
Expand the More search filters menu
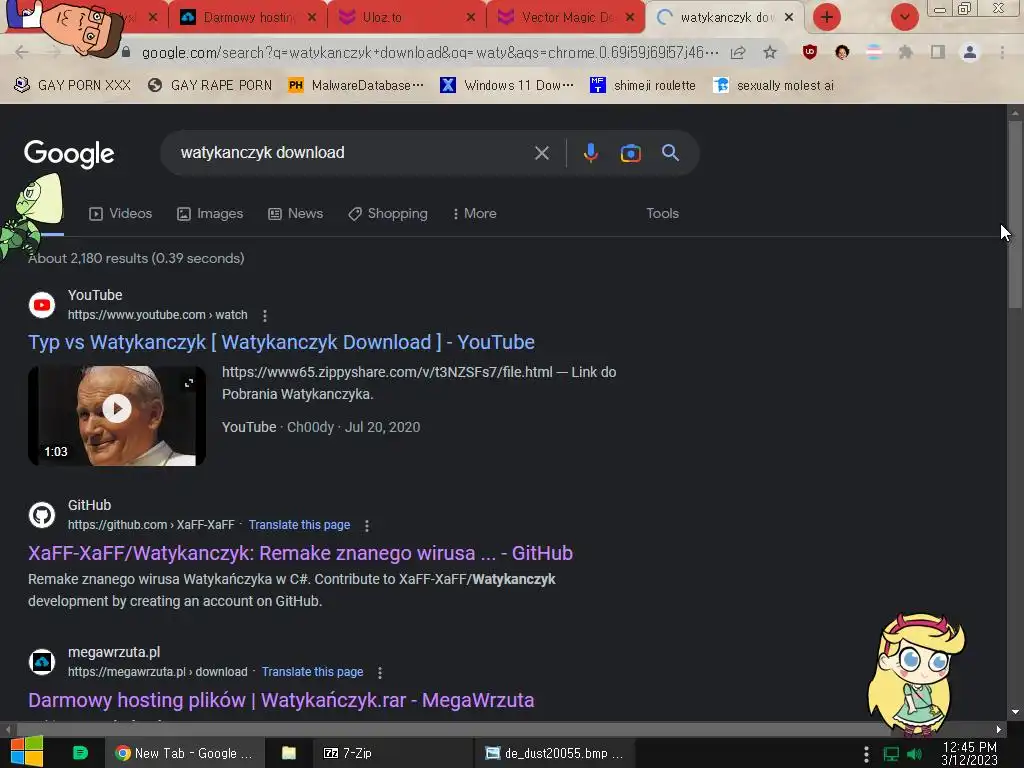[x=475, y=214]
